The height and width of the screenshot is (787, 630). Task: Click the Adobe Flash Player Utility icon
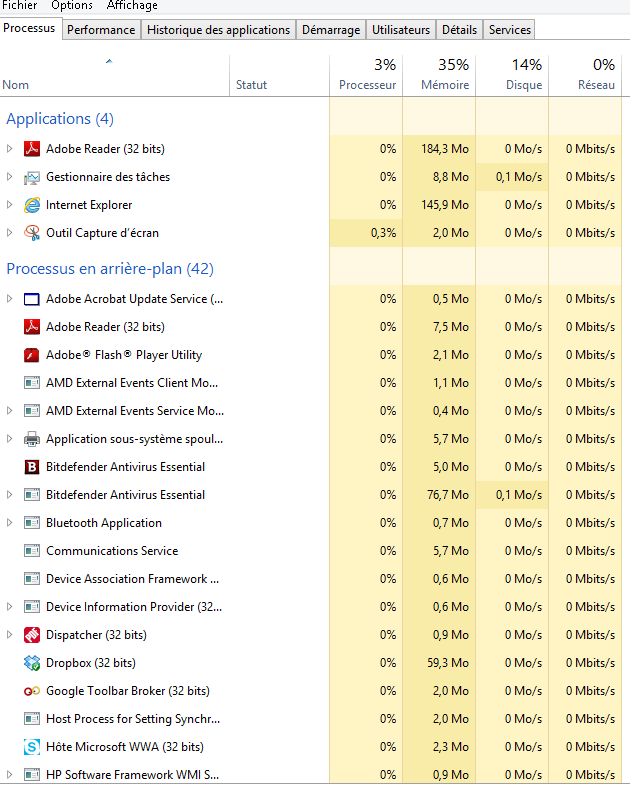(31, 355)
